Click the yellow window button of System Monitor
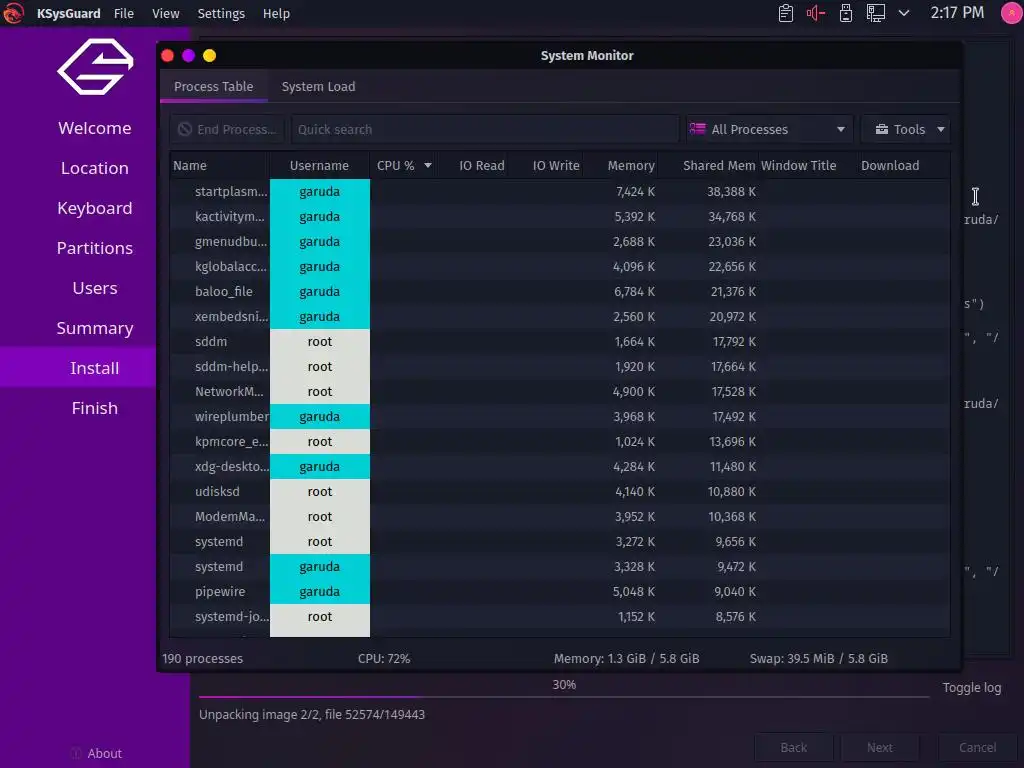The width and height of the screenshot is (1024, 768). 209,56
